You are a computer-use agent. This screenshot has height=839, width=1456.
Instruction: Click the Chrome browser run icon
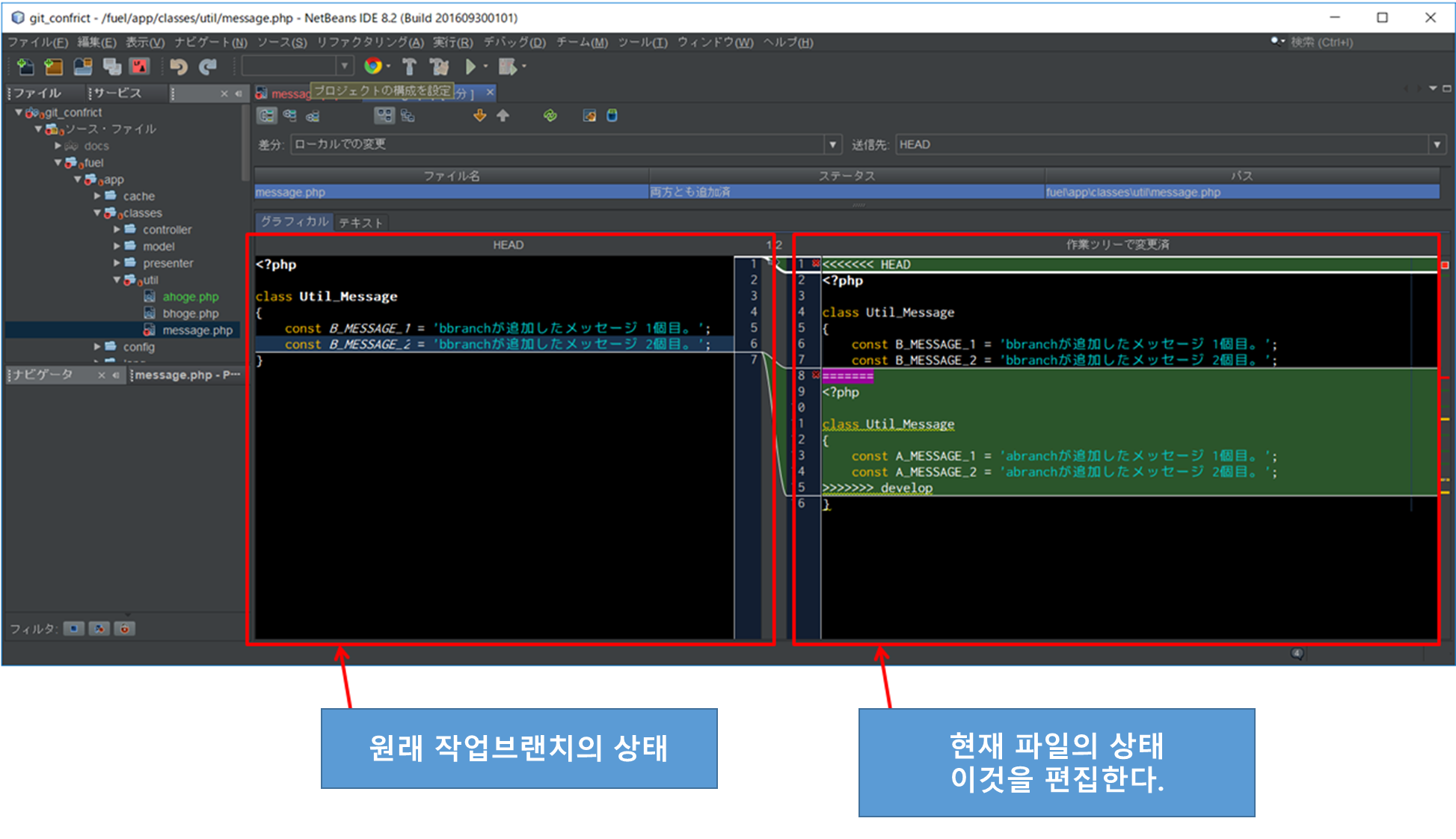pyautogui.click(x=373, y=67)
